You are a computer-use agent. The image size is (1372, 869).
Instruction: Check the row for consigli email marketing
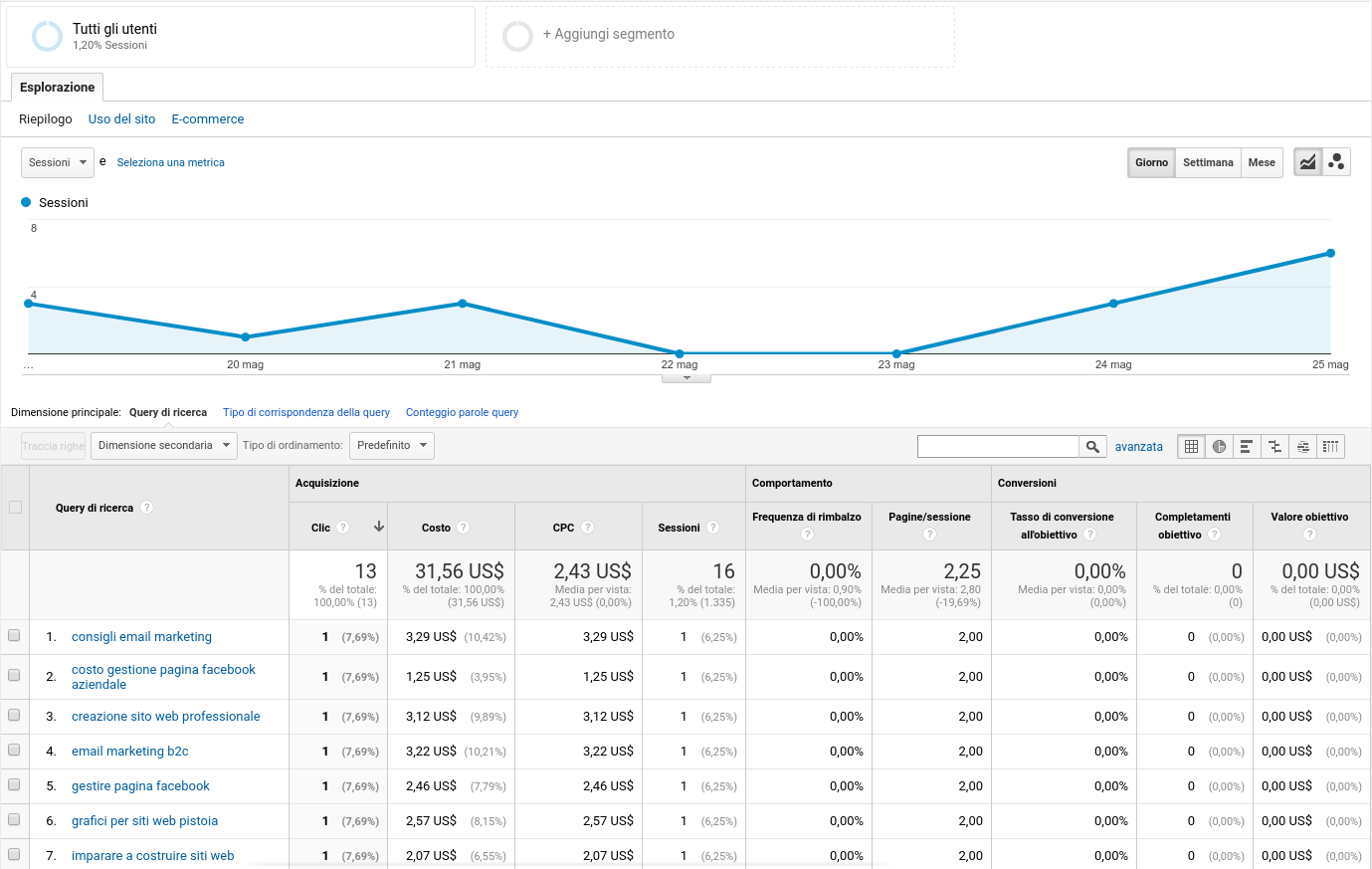(x=14, y=635)
